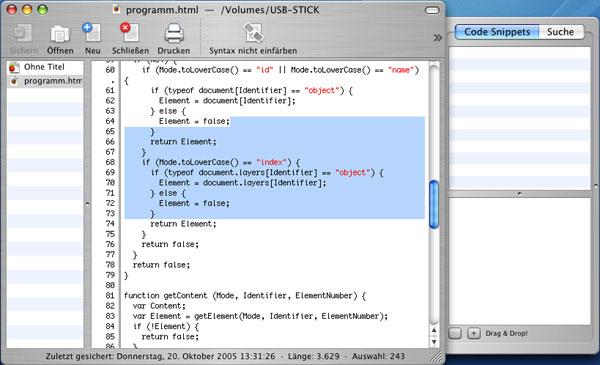Click window resize grip corner
The image size is (600, 365).
click(436, 357)
